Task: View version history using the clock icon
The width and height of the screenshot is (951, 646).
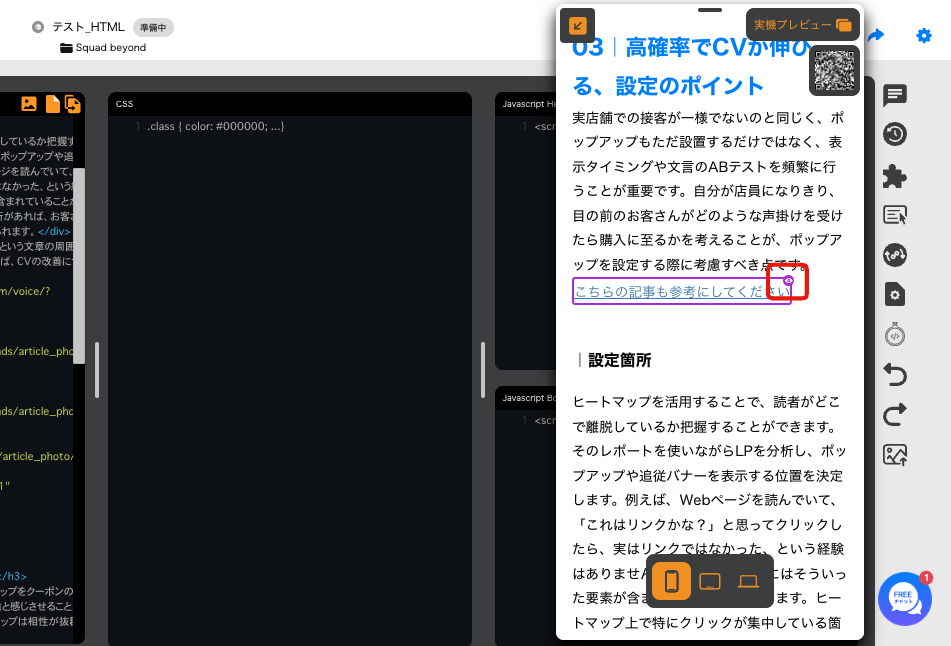Action: click(894, 134)
